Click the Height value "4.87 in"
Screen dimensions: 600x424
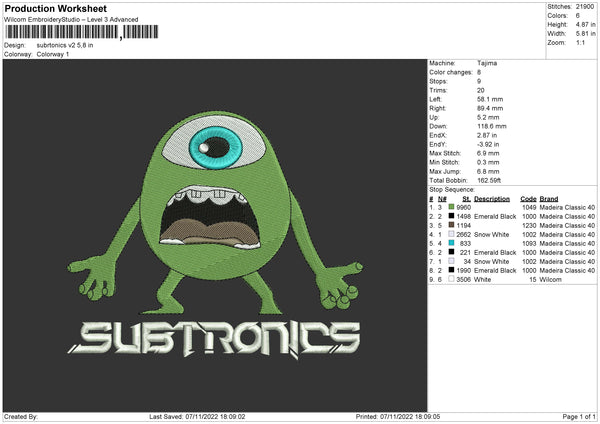(x=585, y=24)
